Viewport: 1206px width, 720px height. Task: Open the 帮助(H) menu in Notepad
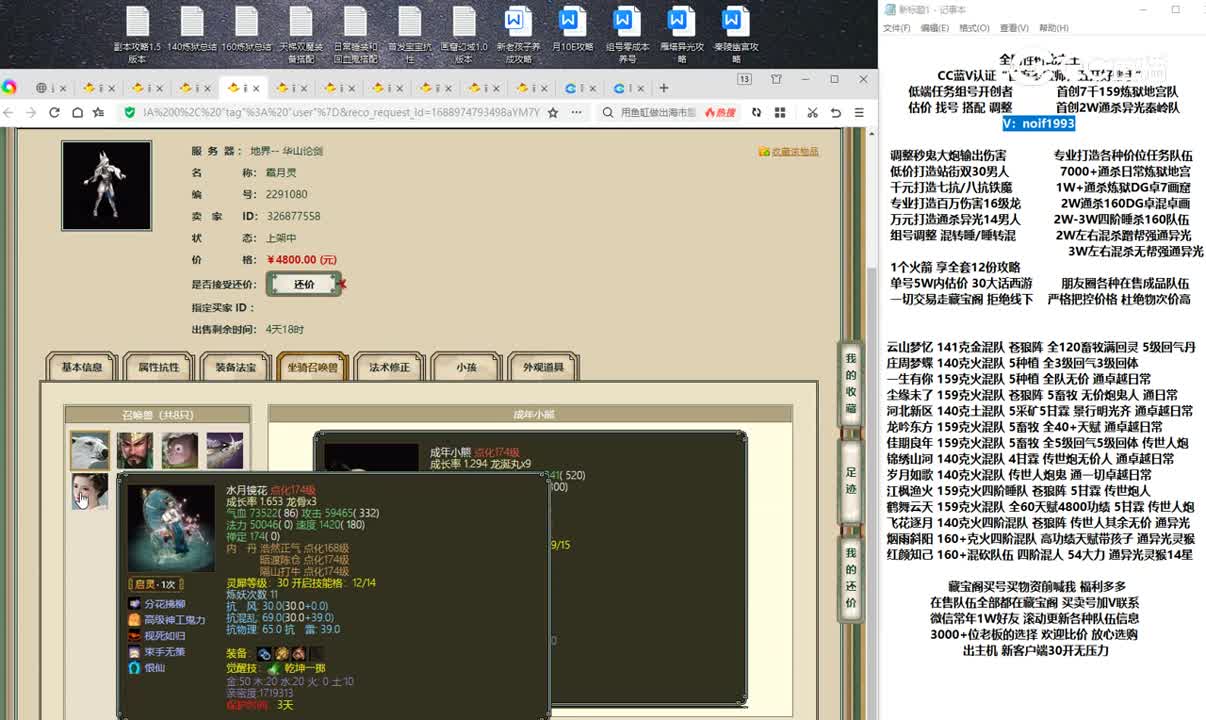[1054, 28]
